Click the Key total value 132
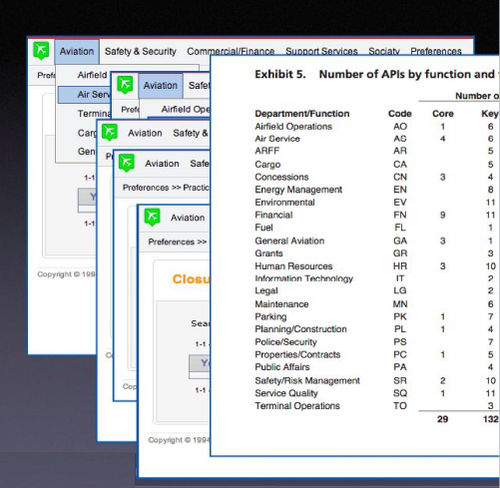Screen dimensions: 500x488 pos(491,419)
